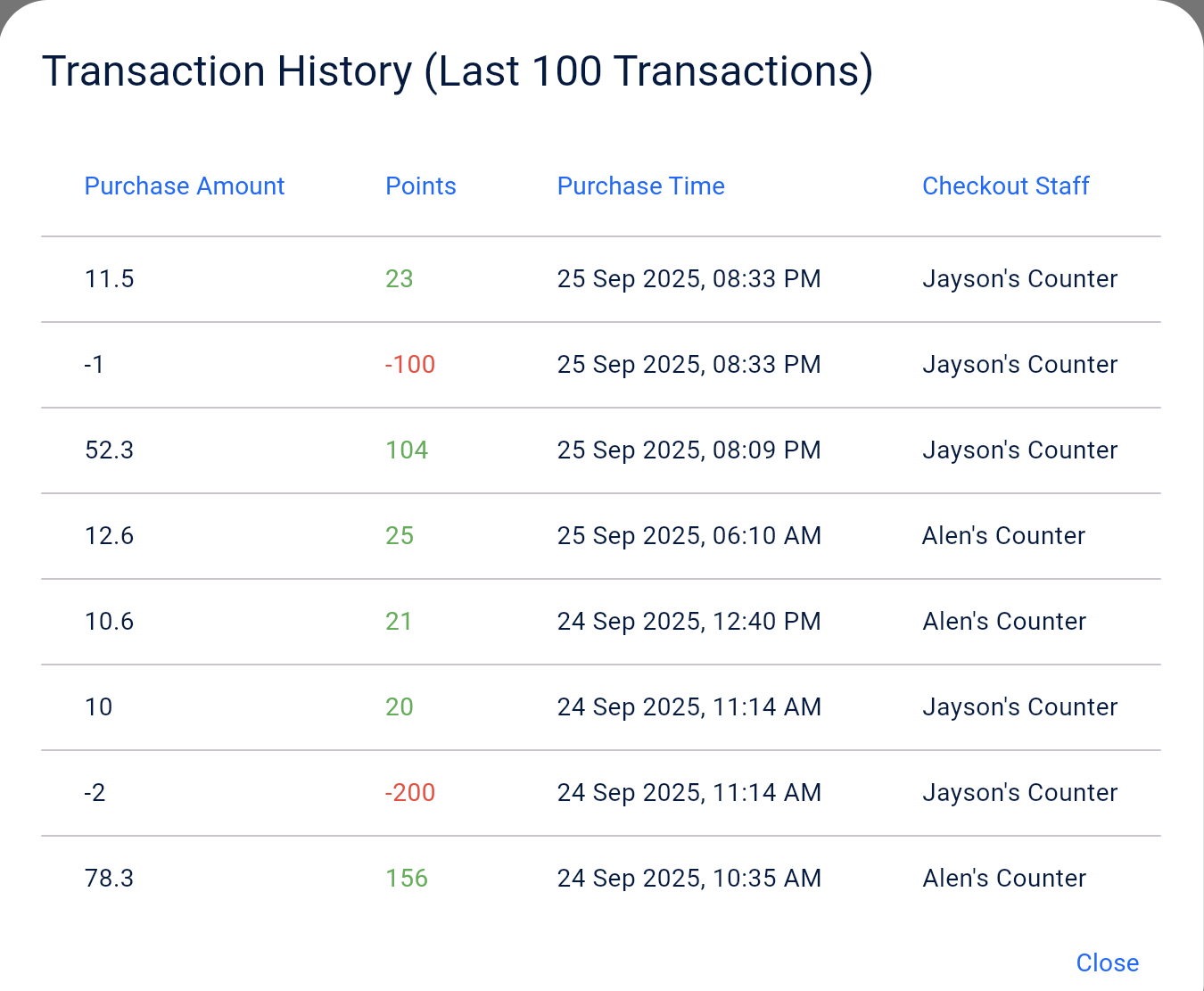Screen dimensions: 1204x991
Task: Click the 104 points value
Action: (406, 450)
